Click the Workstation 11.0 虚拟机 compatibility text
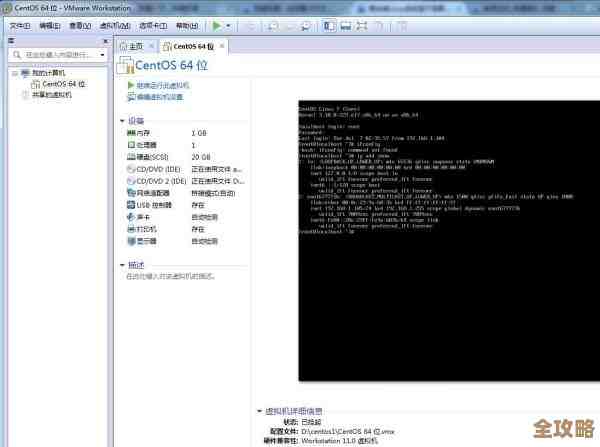The width and height of the screenshot is (600, 447). (339, 441)
